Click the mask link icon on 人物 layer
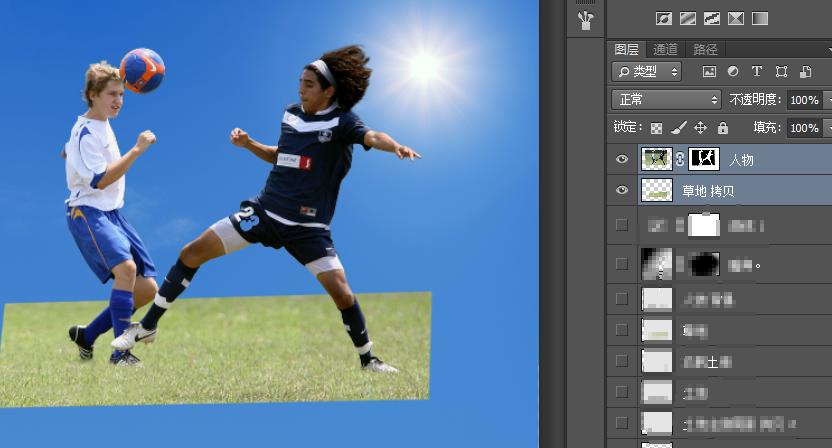 tap(680, 159)
